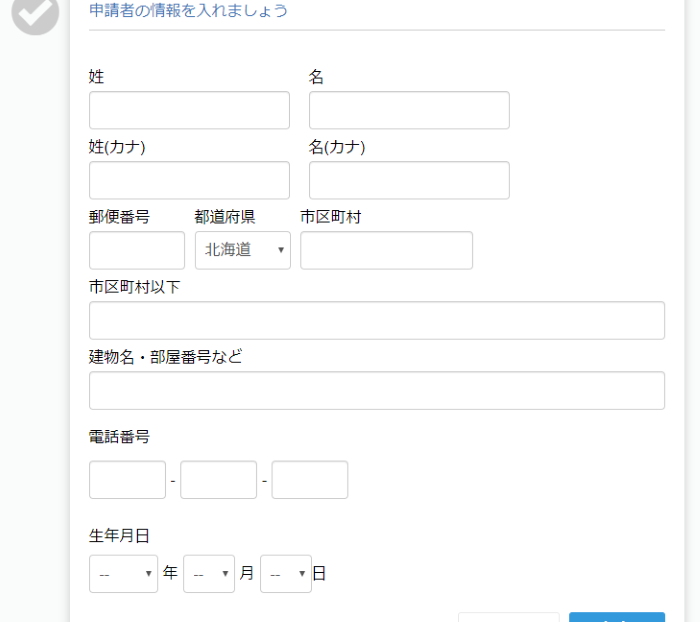
Task: Click the 生年月日 label
Action: tap(119, 536)
